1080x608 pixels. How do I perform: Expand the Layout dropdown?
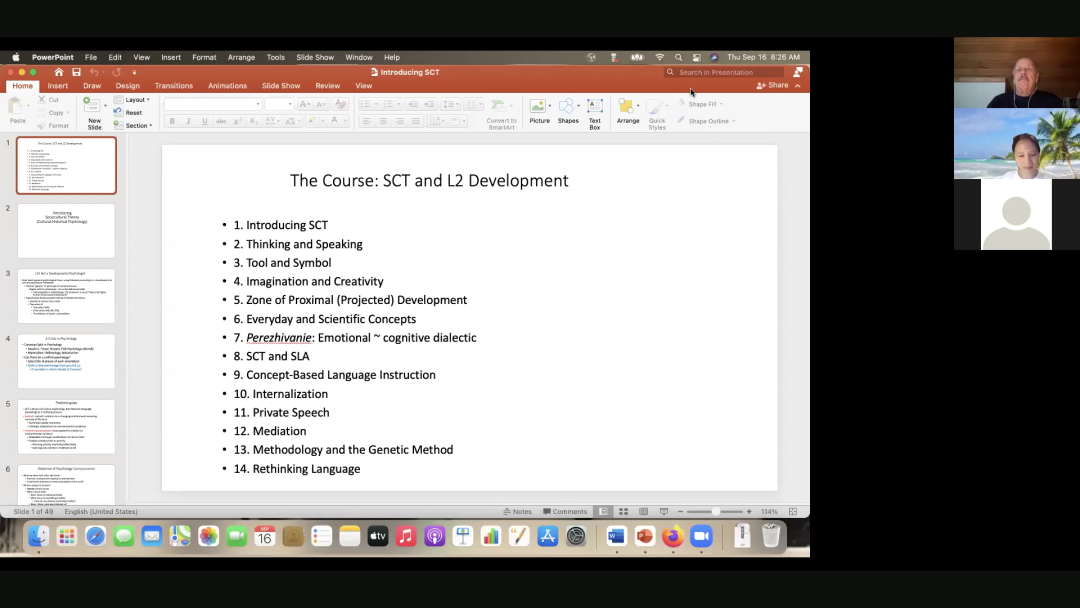(136, 100)
